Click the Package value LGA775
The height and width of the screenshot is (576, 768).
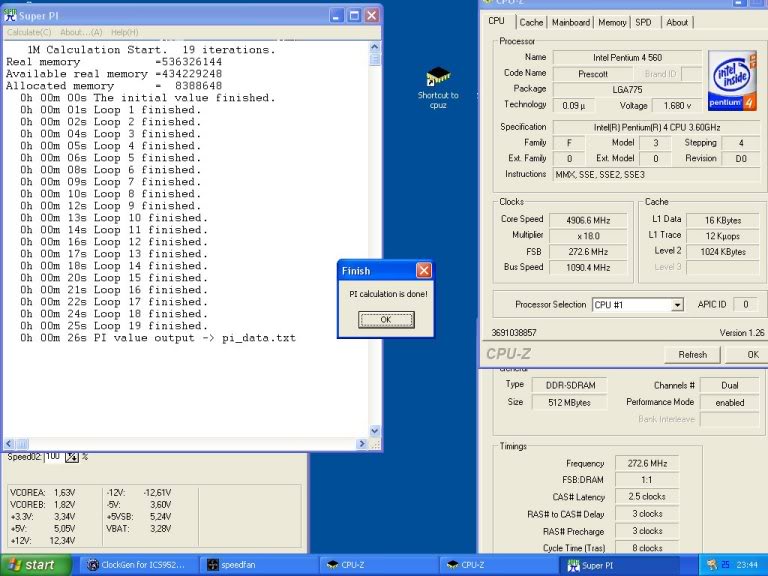(627, 90)
